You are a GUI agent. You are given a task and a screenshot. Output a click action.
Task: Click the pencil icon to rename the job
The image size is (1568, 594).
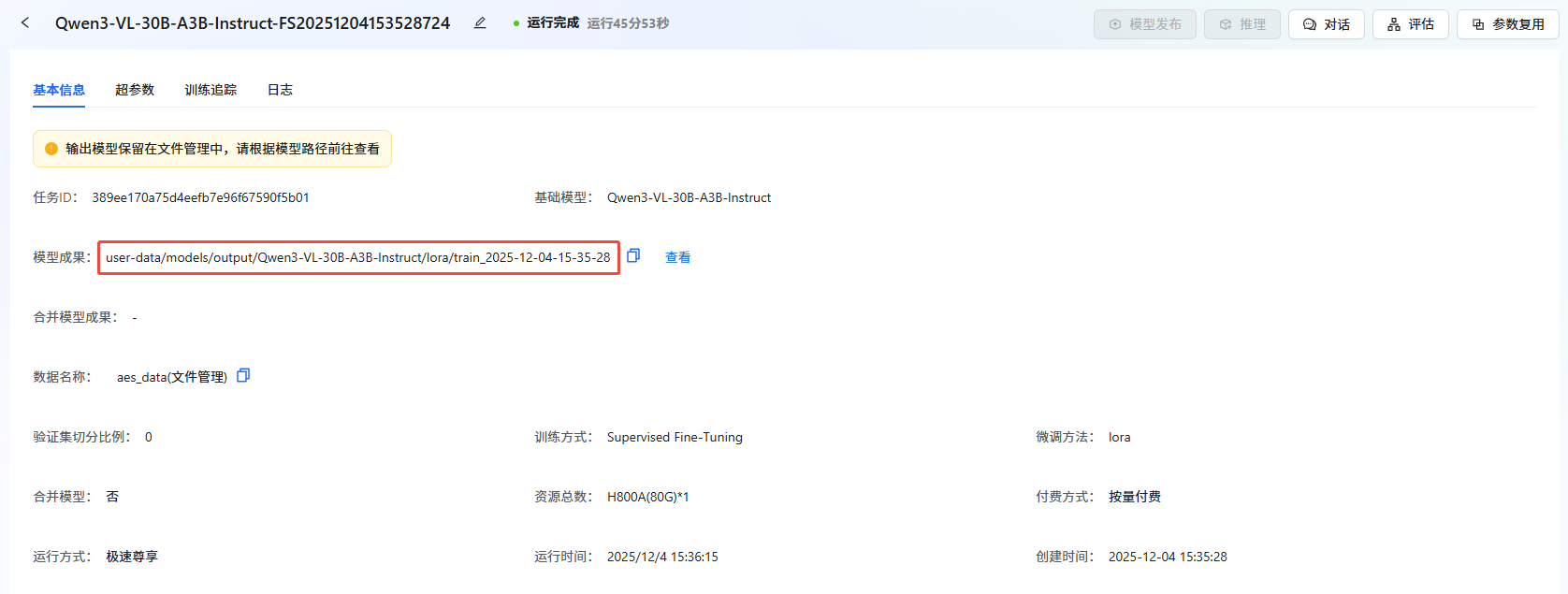click(x=480, y=22)
